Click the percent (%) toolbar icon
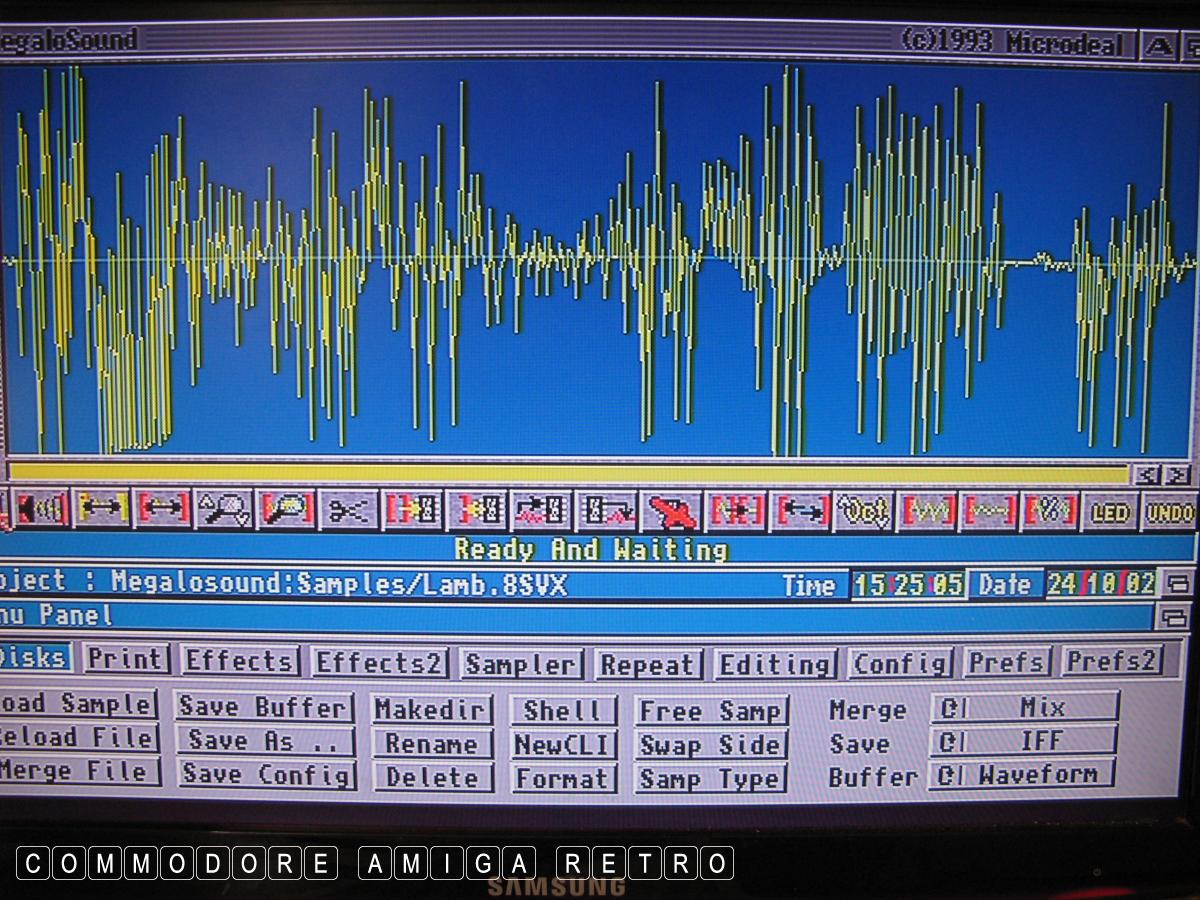 [1048, 512]
